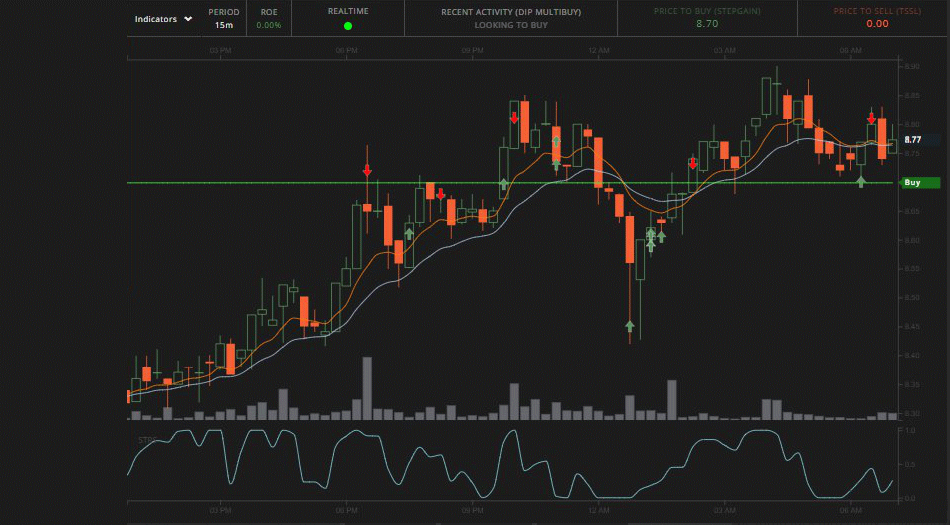
Task: Click the oscillator 1.0 scale label
Action: coord(909,431)
